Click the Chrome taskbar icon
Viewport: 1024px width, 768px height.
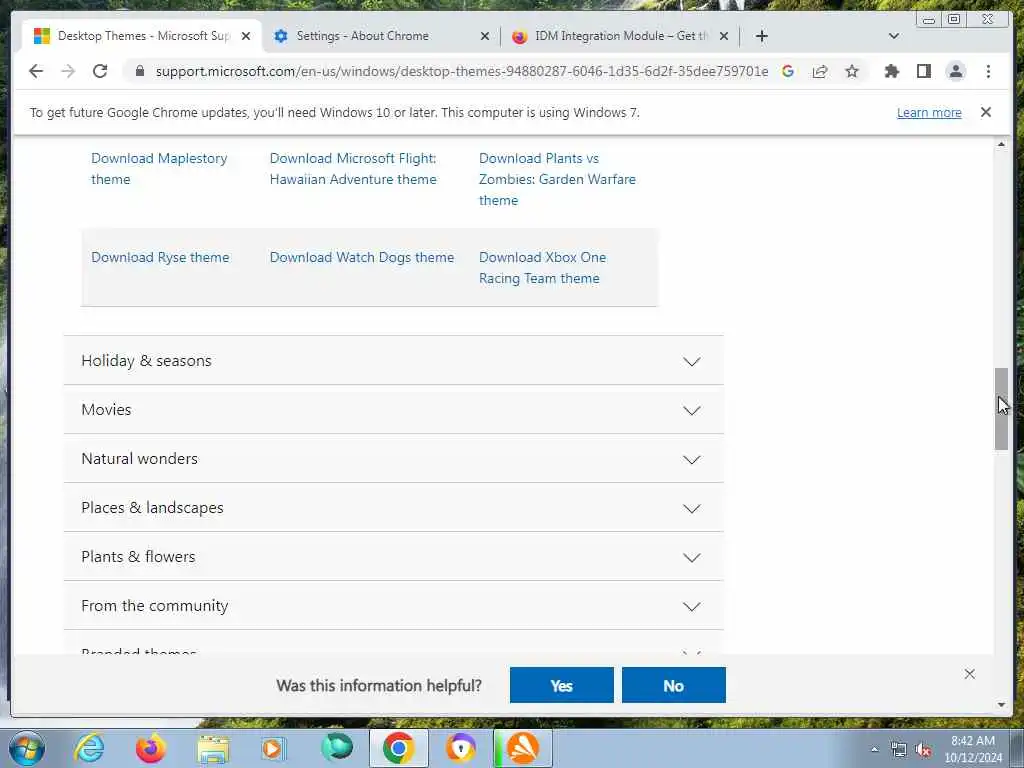398,748
